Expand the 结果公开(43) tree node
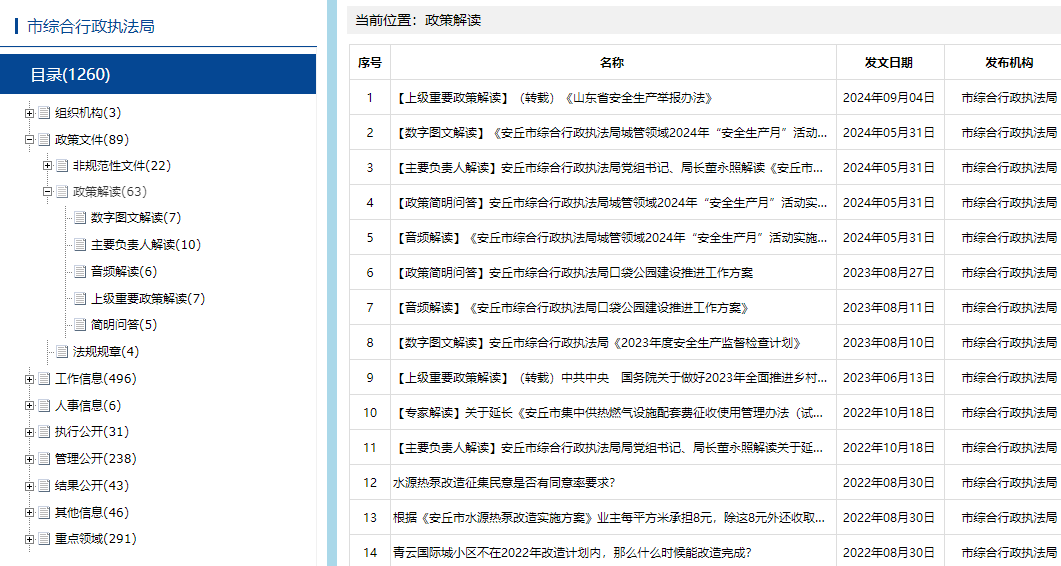This screenshot has width=1061, height=566. tap(29, 486)
